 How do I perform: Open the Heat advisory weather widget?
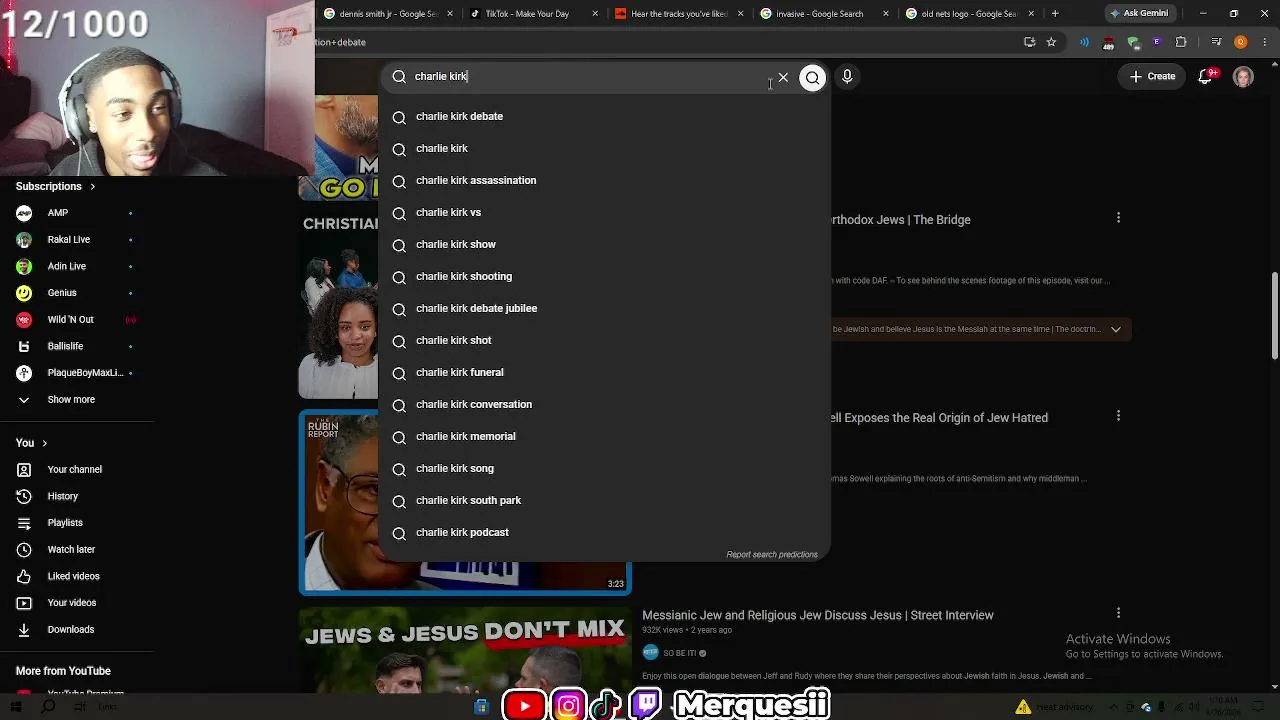click(x=1055, y=707)
